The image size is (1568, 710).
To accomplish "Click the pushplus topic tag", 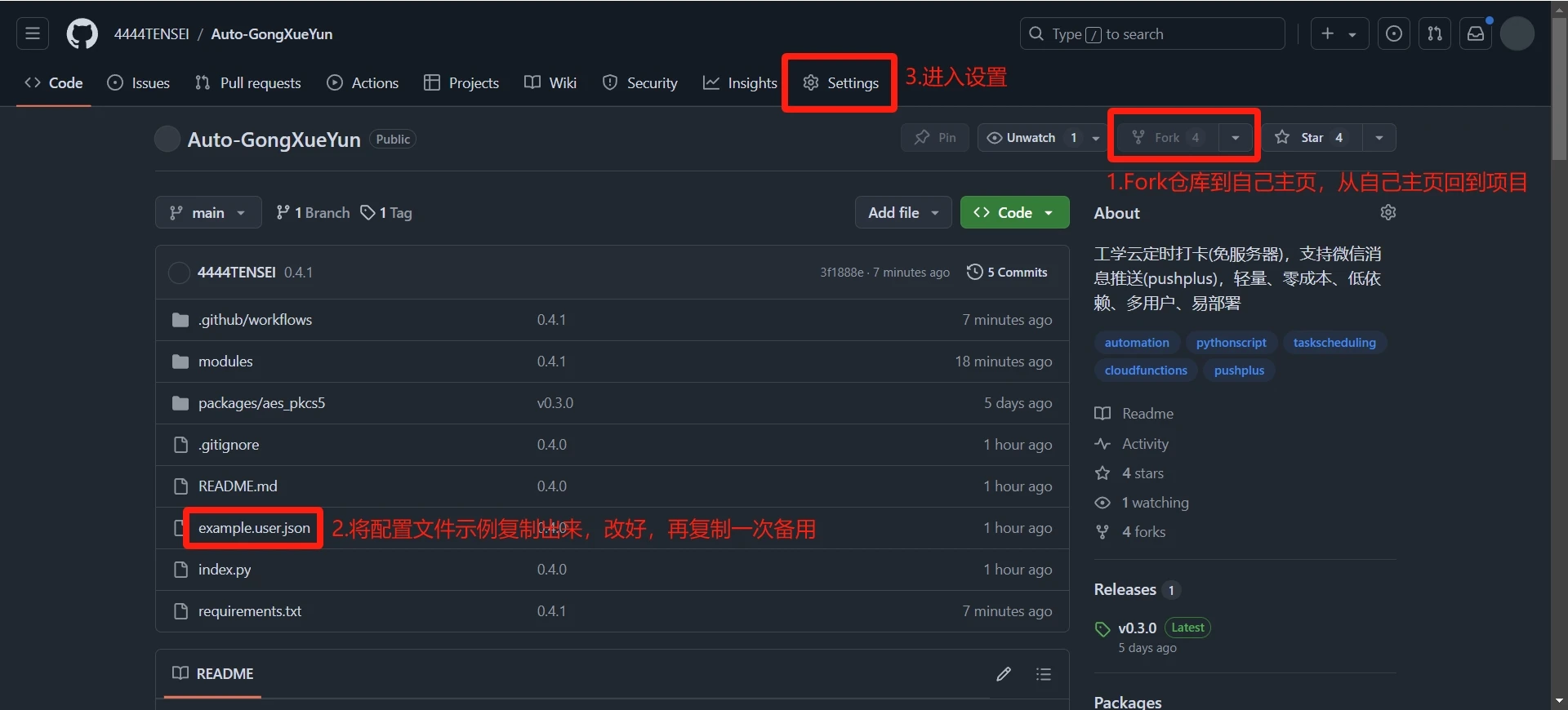I will tap(1239, 371).
